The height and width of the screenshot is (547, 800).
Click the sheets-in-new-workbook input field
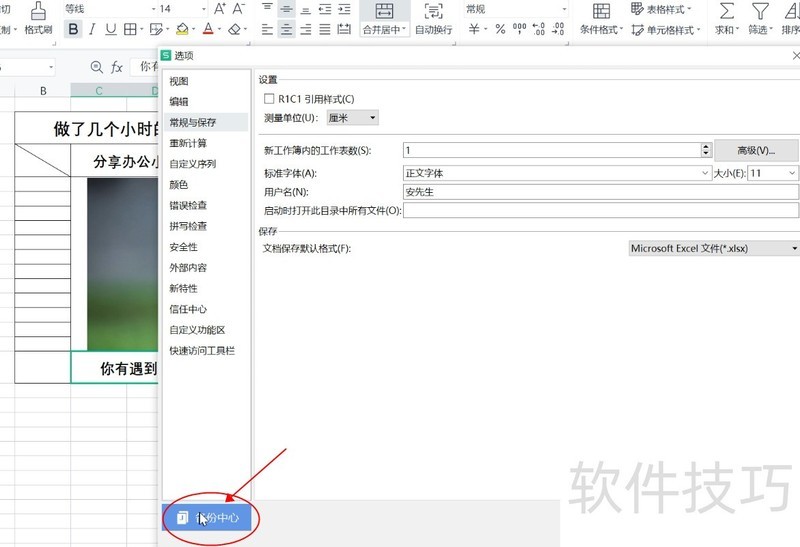coord(553,150)
